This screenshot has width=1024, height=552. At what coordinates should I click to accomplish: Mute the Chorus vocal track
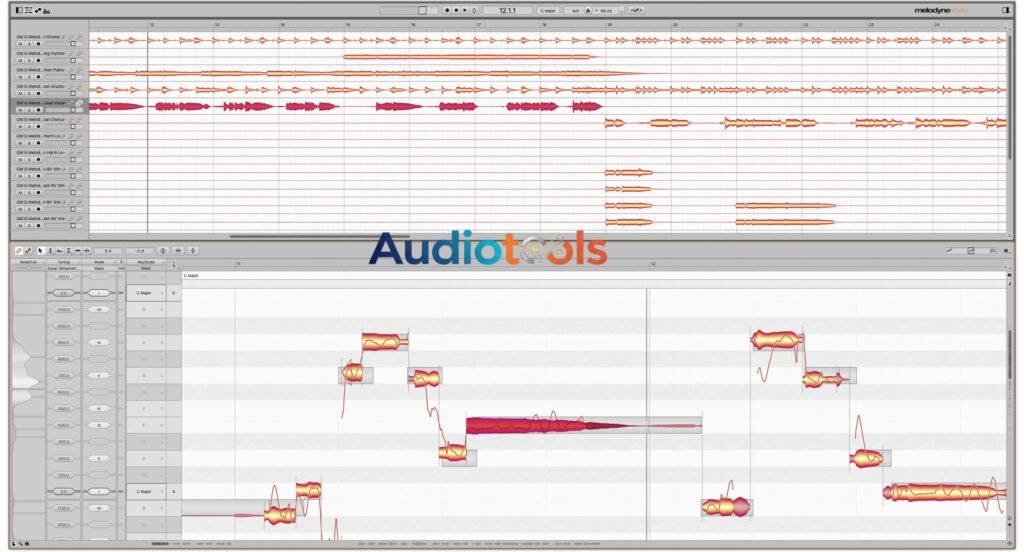pos(20,127)
